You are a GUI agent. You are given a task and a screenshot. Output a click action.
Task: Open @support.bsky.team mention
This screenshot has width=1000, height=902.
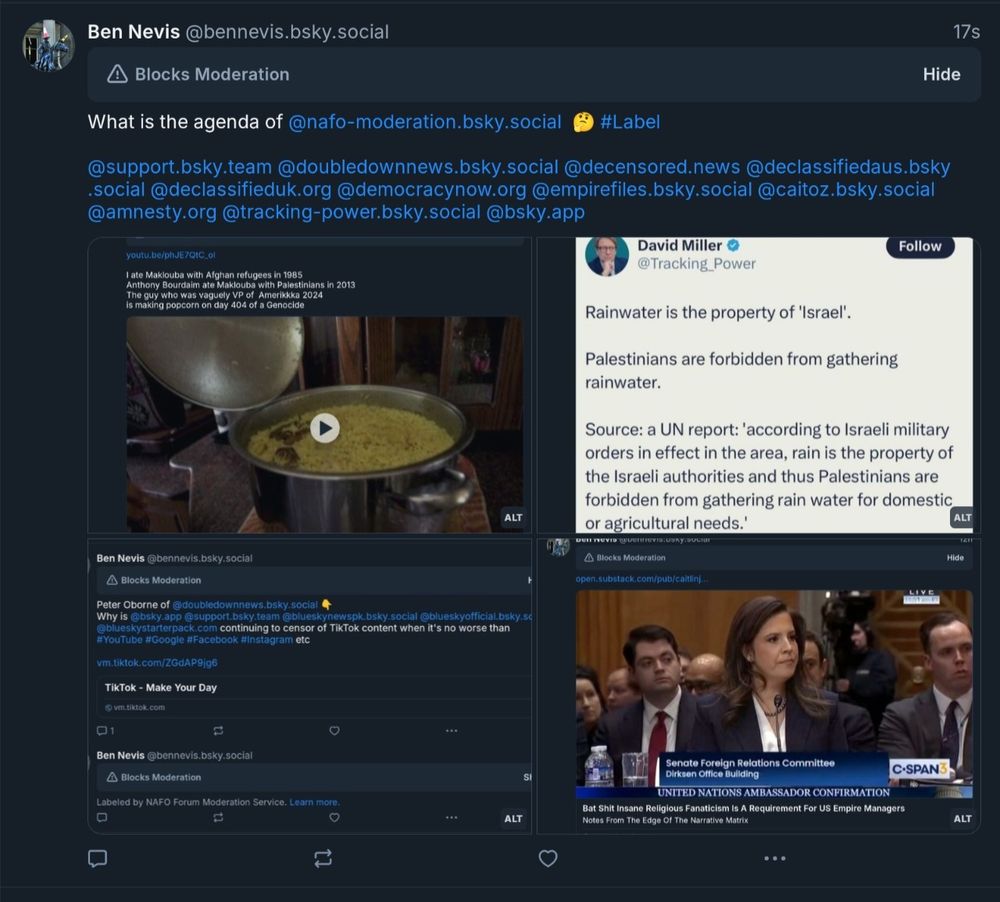pos(179,166)
